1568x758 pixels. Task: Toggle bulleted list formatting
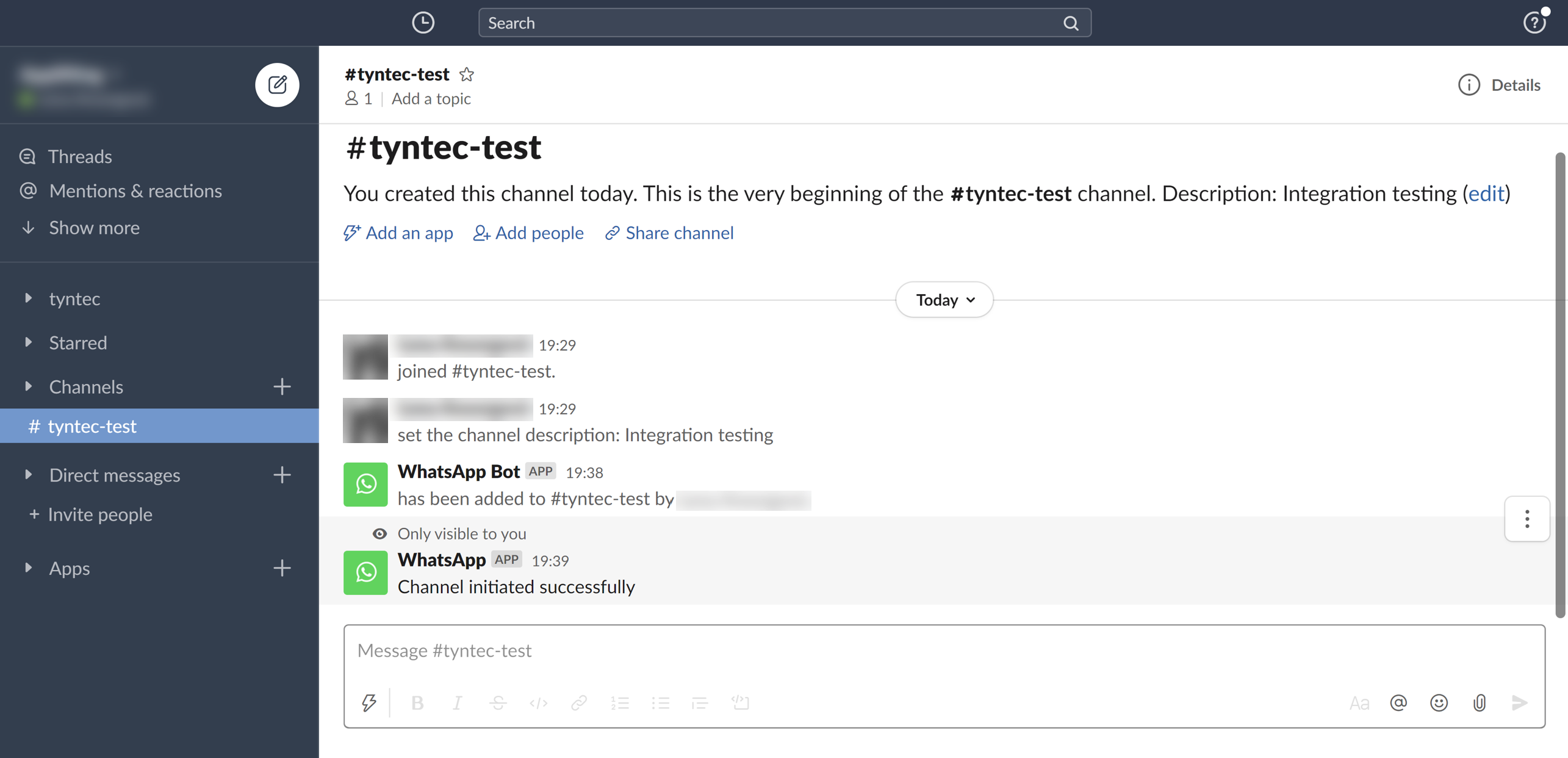pos(660,703)
